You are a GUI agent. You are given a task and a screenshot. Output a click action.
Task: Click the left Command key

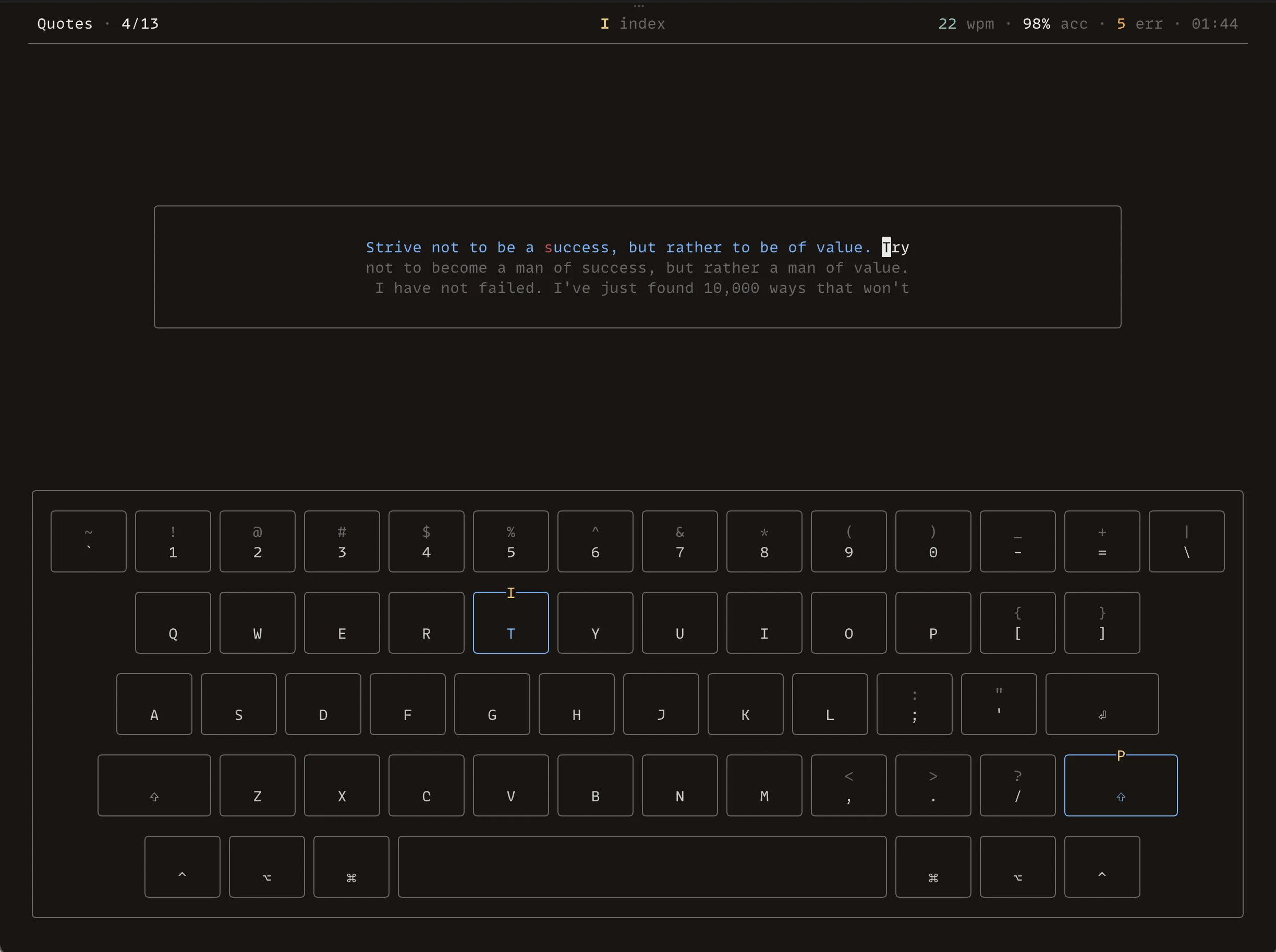[351, 866]
